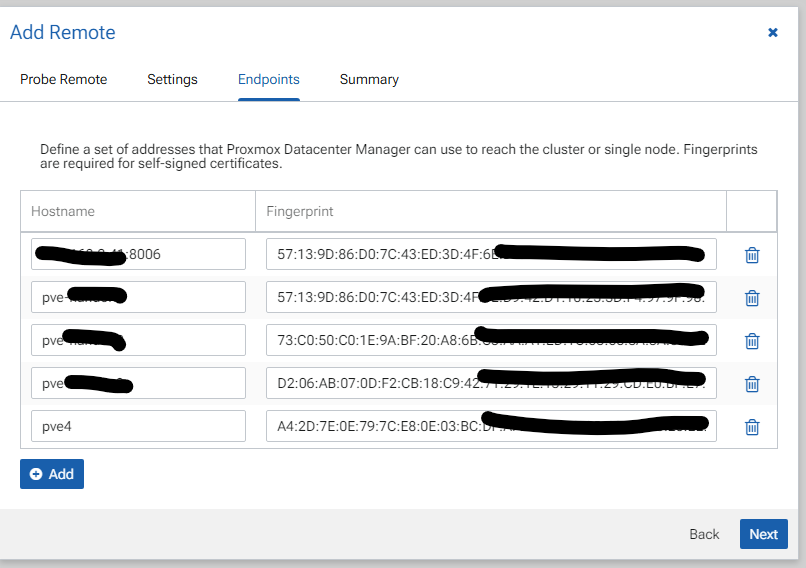This screenshot has height=568, width=806.
Task: Close the Add Remote dialog
Action: click(773, 32)
